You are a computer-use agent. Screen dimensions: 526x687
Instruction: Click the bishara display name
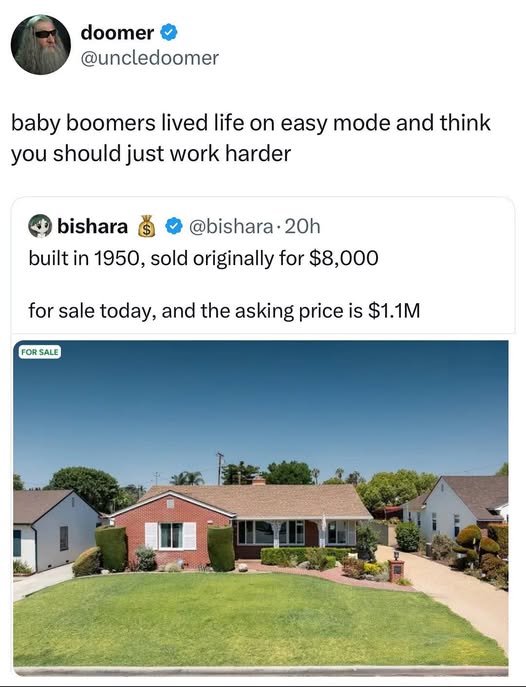click(92, 226)
